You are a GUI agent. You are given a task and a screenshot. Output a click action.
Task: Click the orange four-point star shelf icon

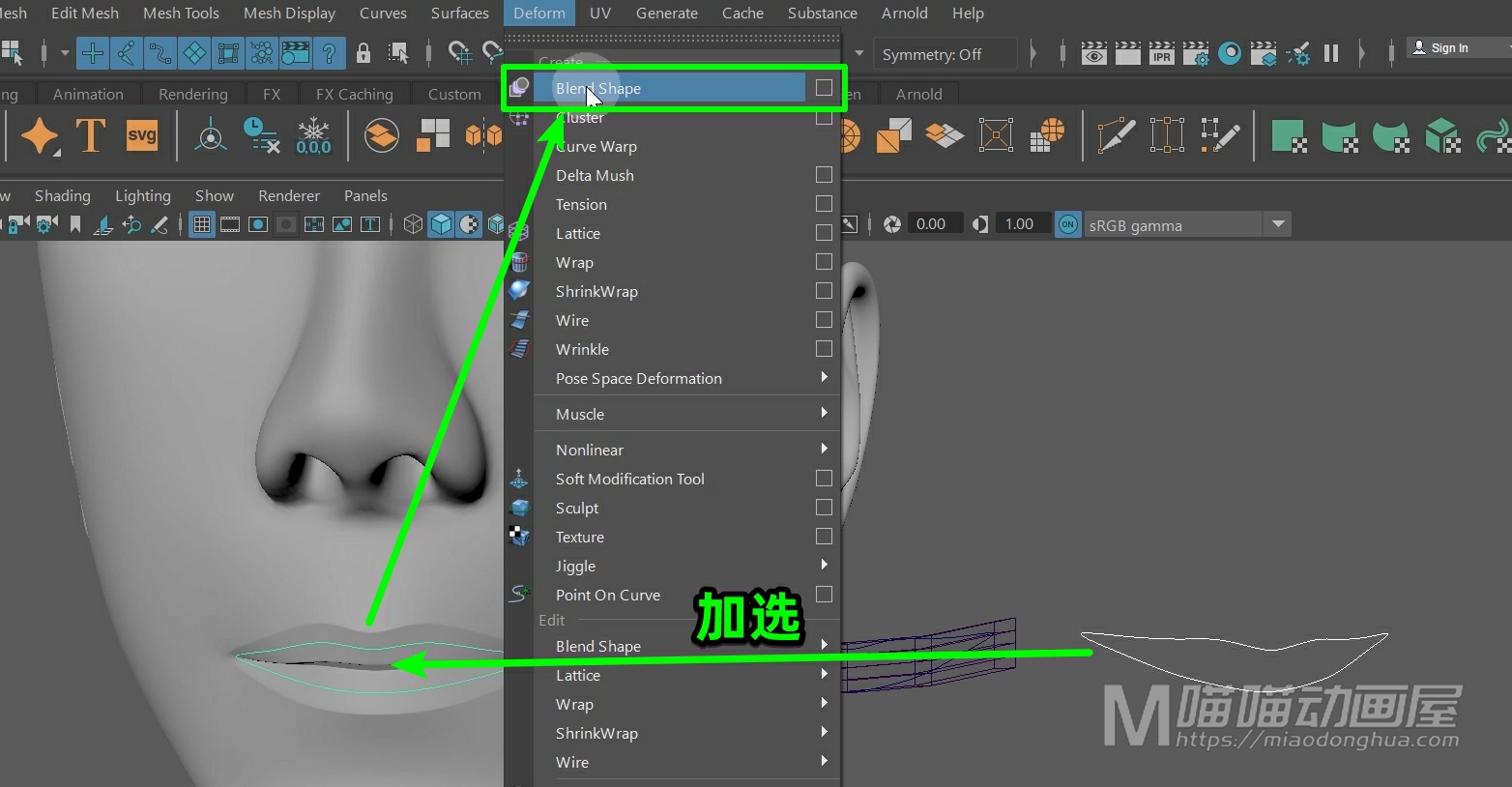(40, 136)
